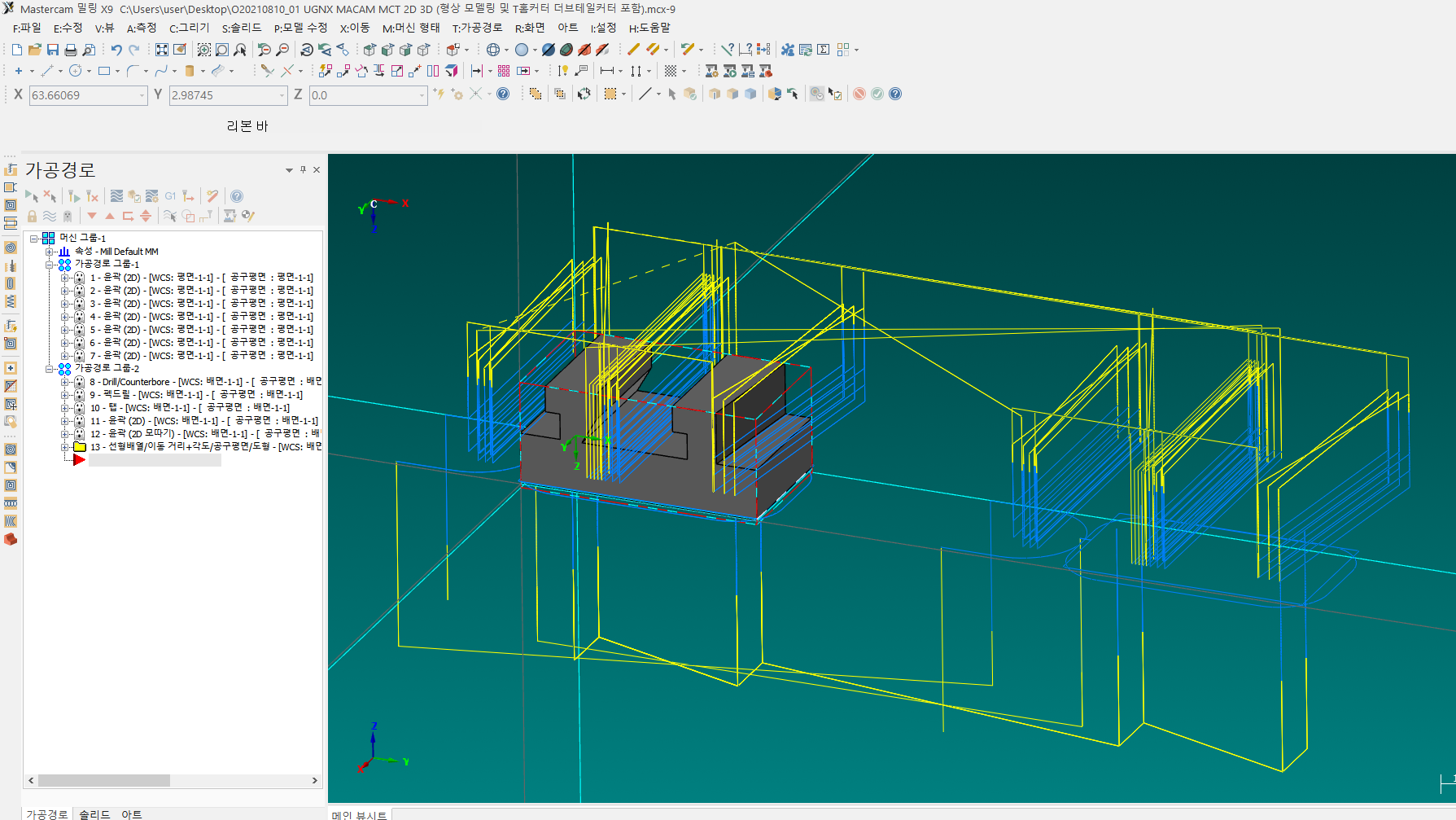Open a file with the folder icon
The width and height of the screenshot is (1456, 820).
pyautogui.click(x=35, y=50)
